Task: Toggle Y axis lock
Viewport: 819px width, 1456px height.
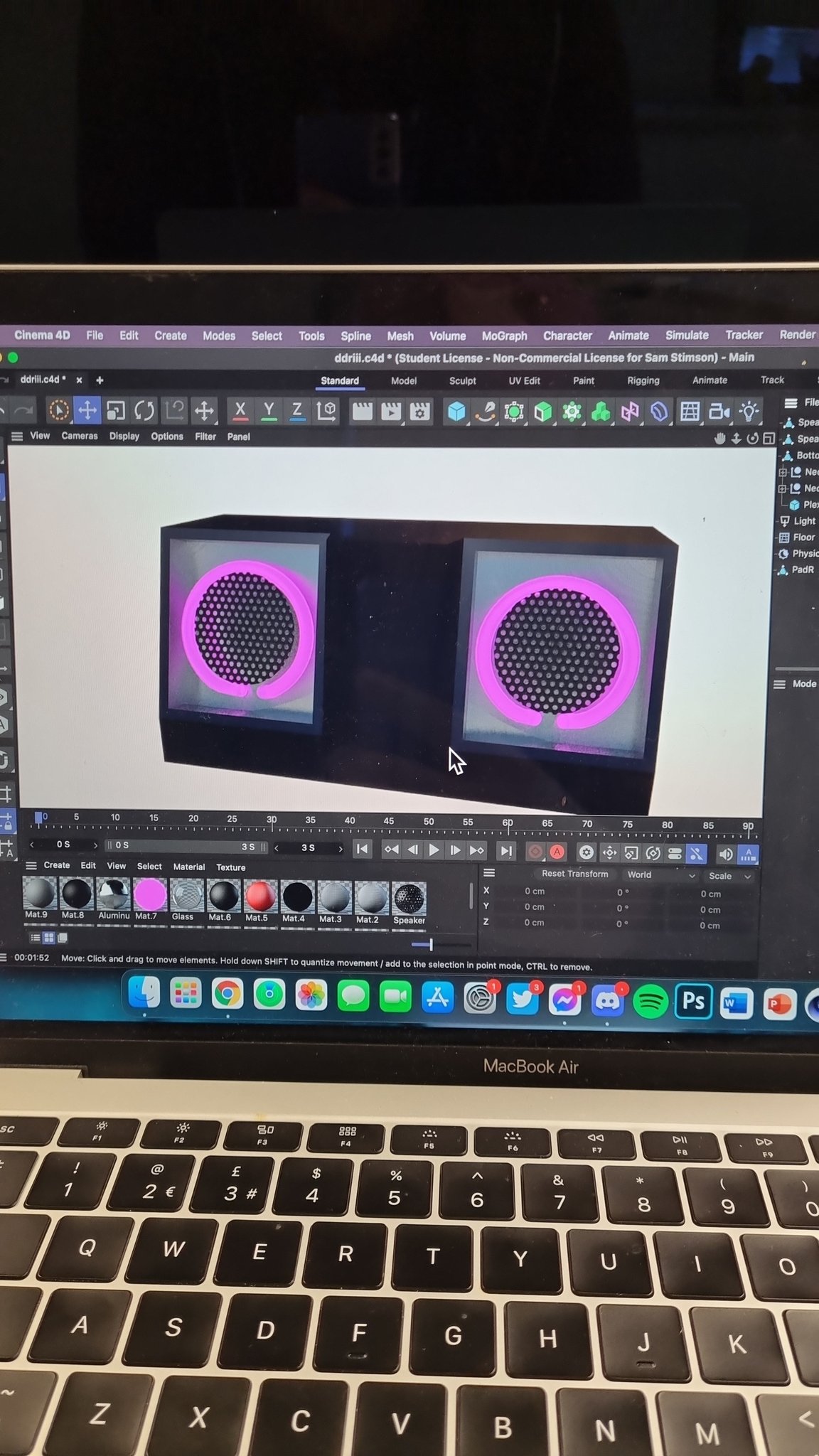Action: [269, 410]
